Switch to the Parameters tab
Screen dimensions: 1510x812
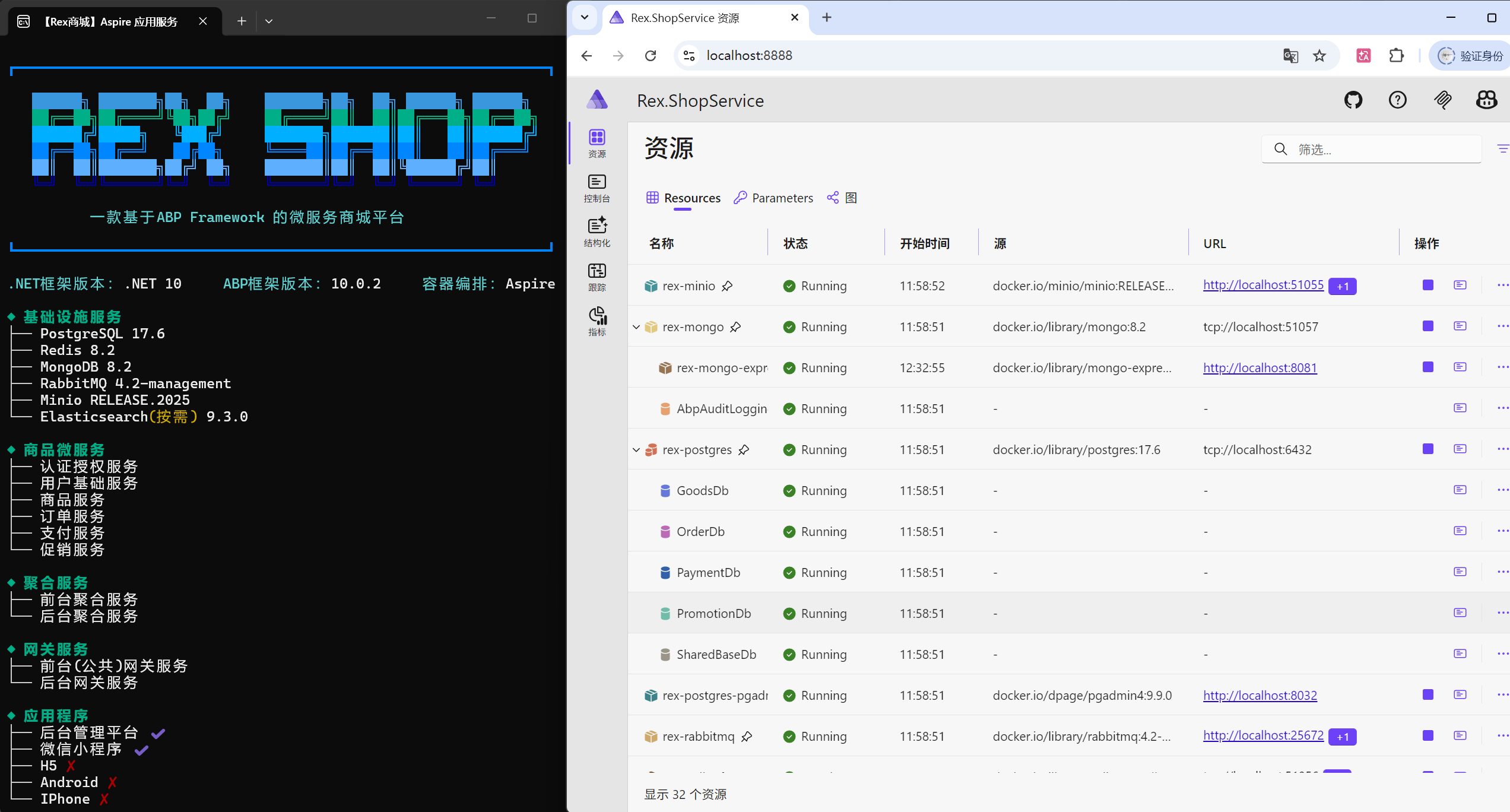(x=773, y=198)
